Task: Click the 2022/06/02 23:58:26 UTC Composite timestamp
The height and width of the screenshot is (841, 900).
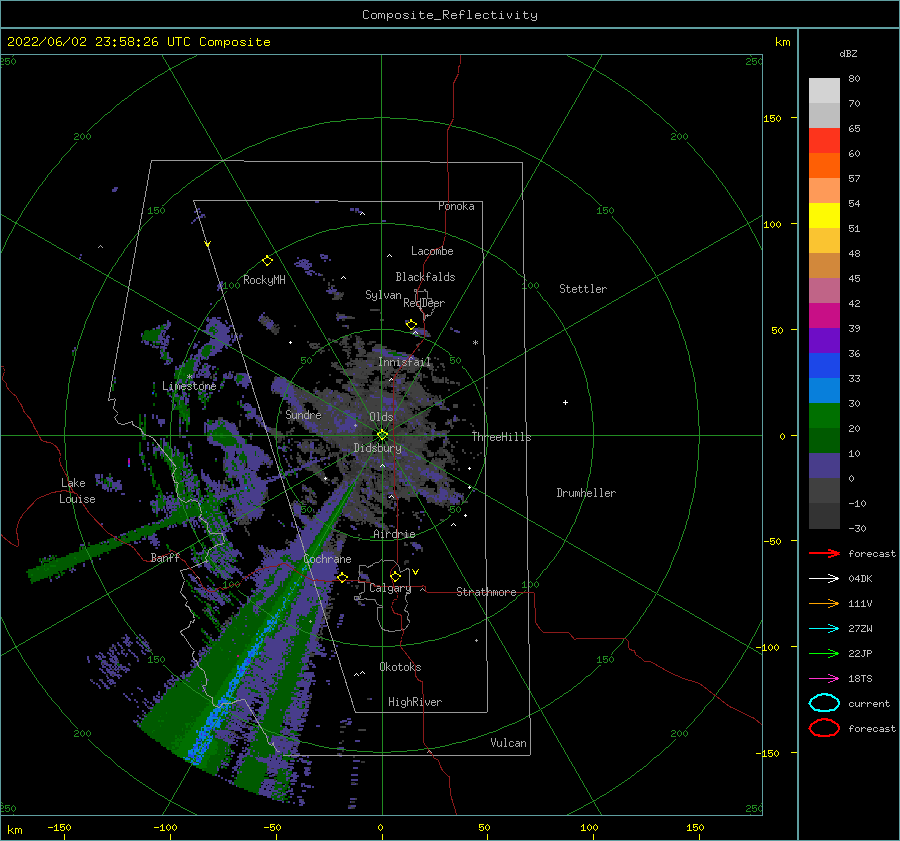Action: pyautogui.click(x=138, y=42)
